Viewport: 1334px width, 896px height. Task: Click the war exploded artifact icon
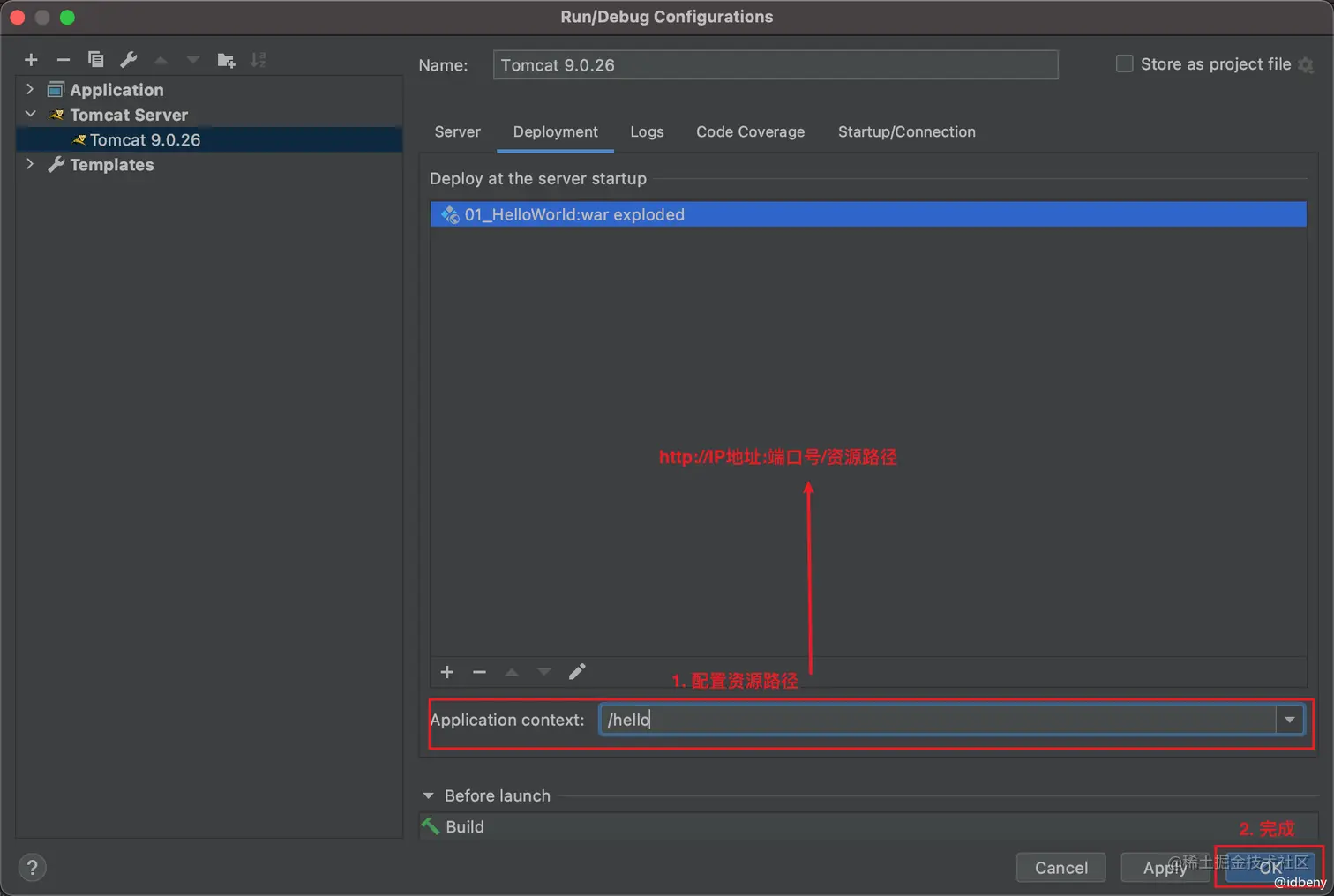[450, 214]
